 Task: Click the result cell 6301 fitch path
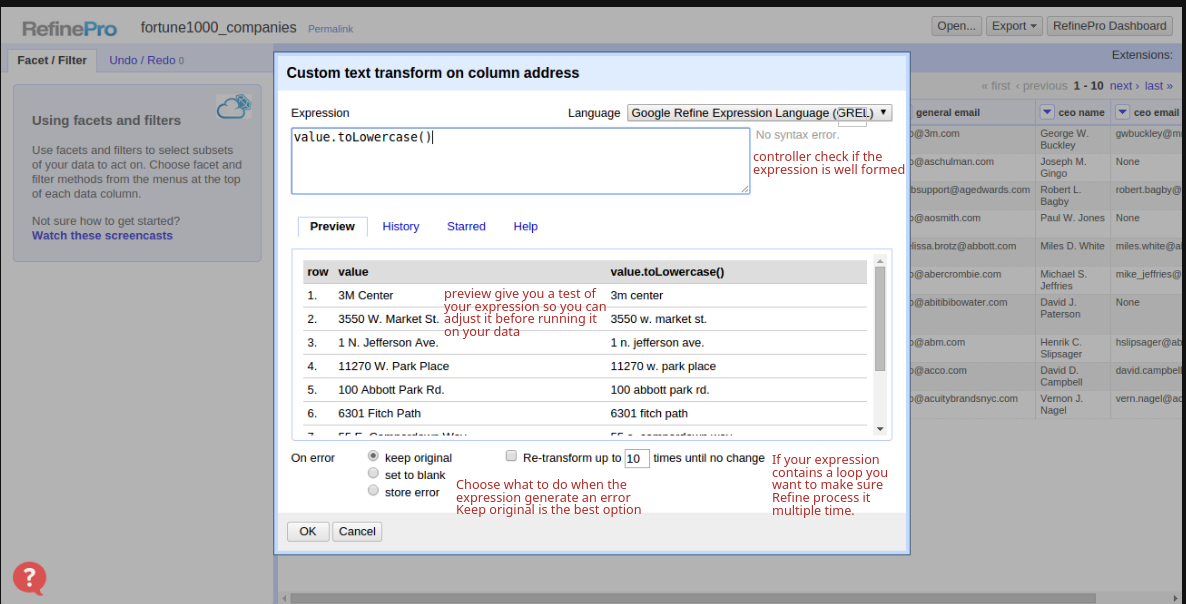tap(649, 414)
